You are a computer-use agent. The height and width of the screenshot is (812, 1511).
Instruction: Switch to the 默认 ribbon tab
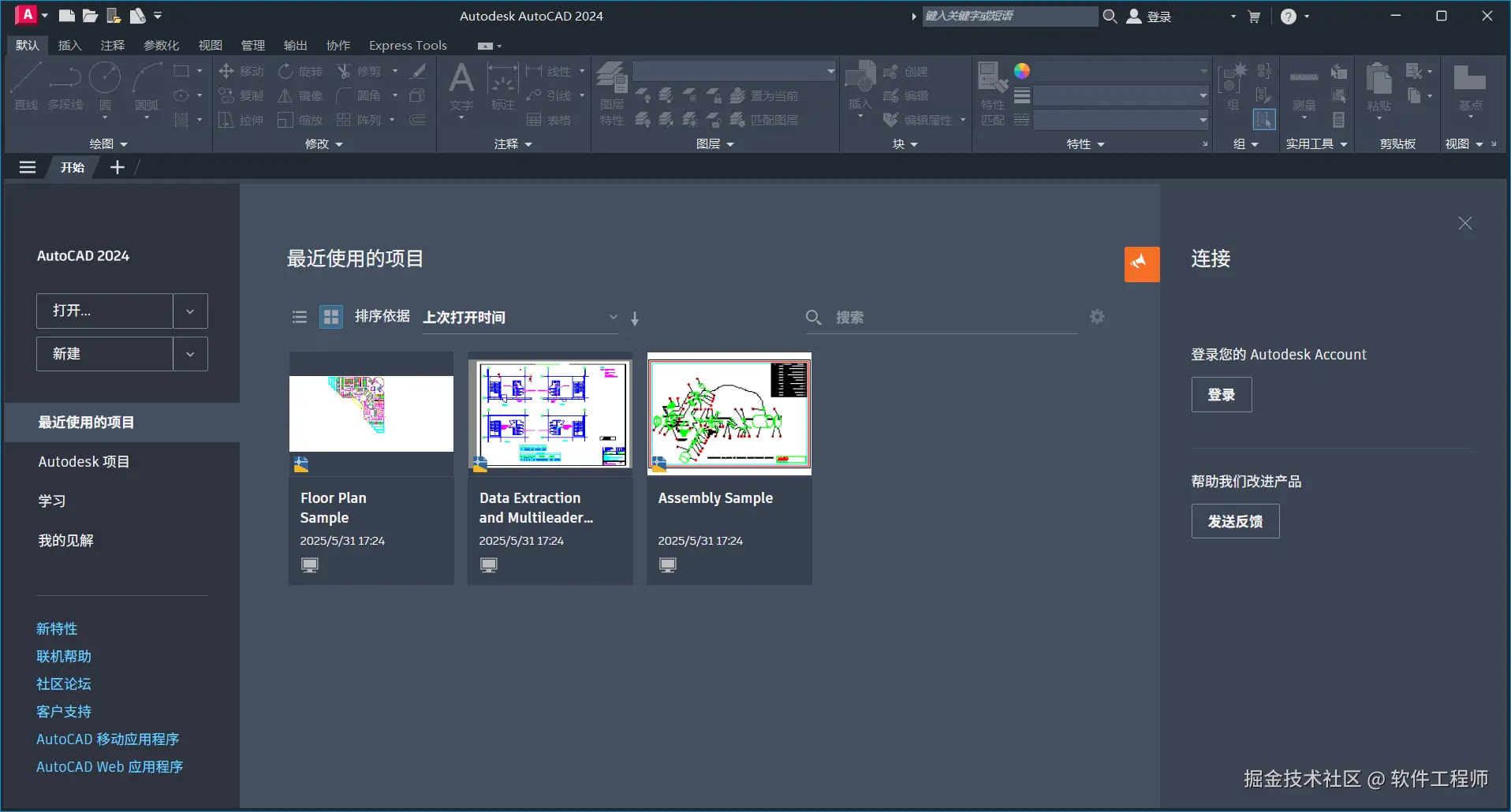28,46
